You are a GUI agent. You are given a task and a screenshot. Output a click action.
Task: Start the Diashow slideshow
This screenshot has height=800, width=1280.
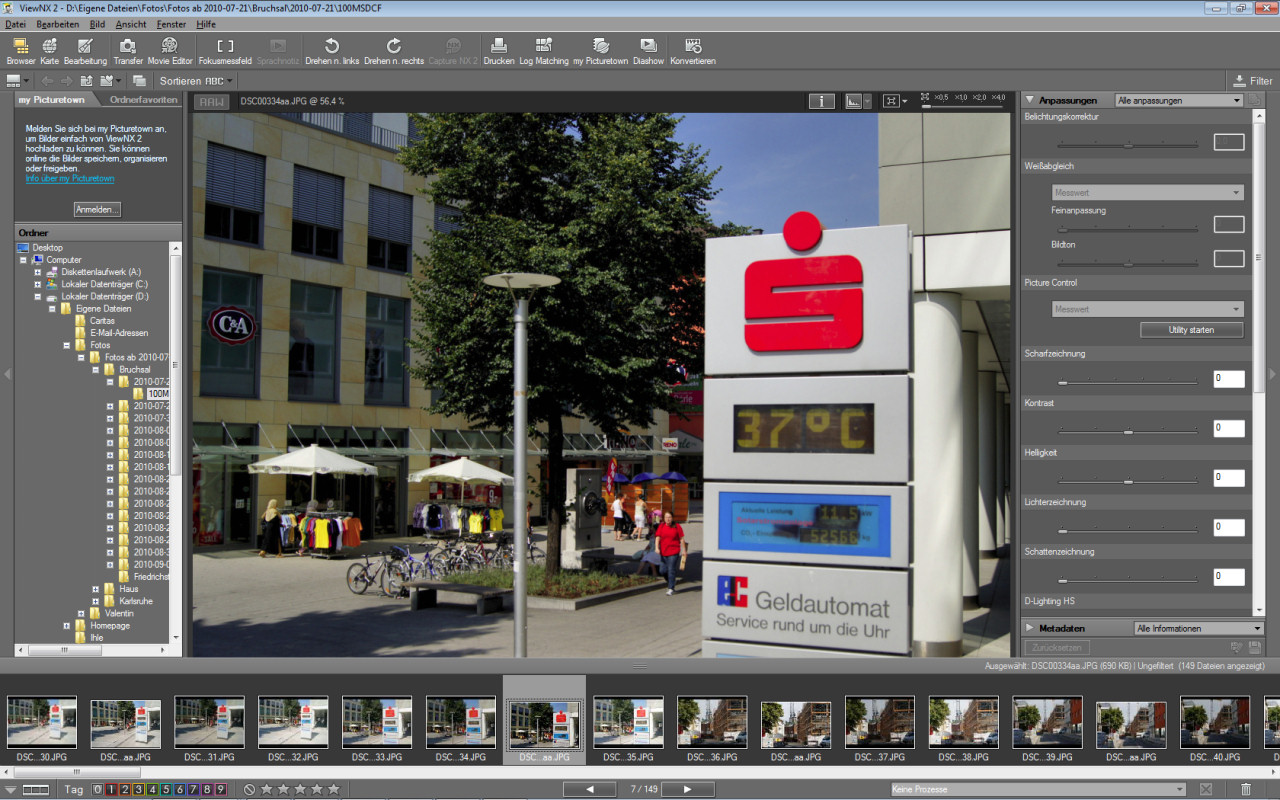tap(648, 51)
